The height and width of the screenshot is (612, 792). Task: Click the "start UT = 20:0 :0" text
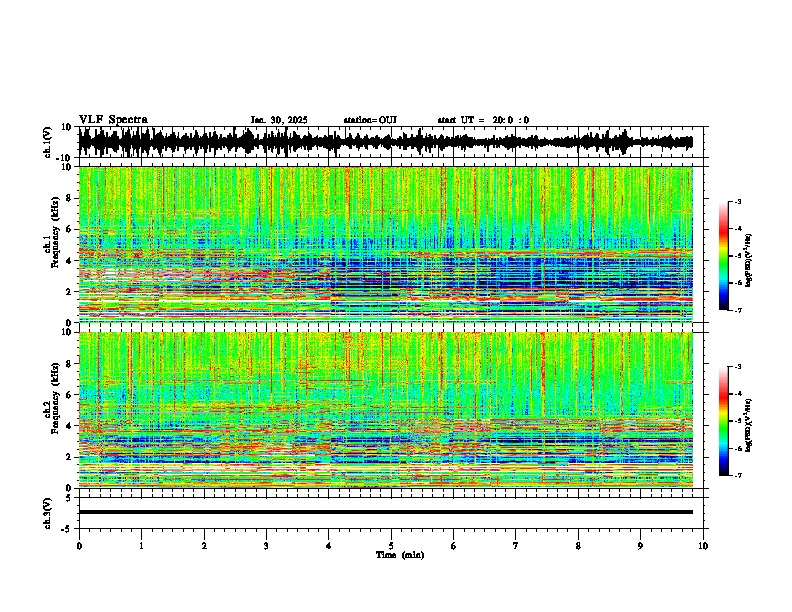click(x=483, y=120)
